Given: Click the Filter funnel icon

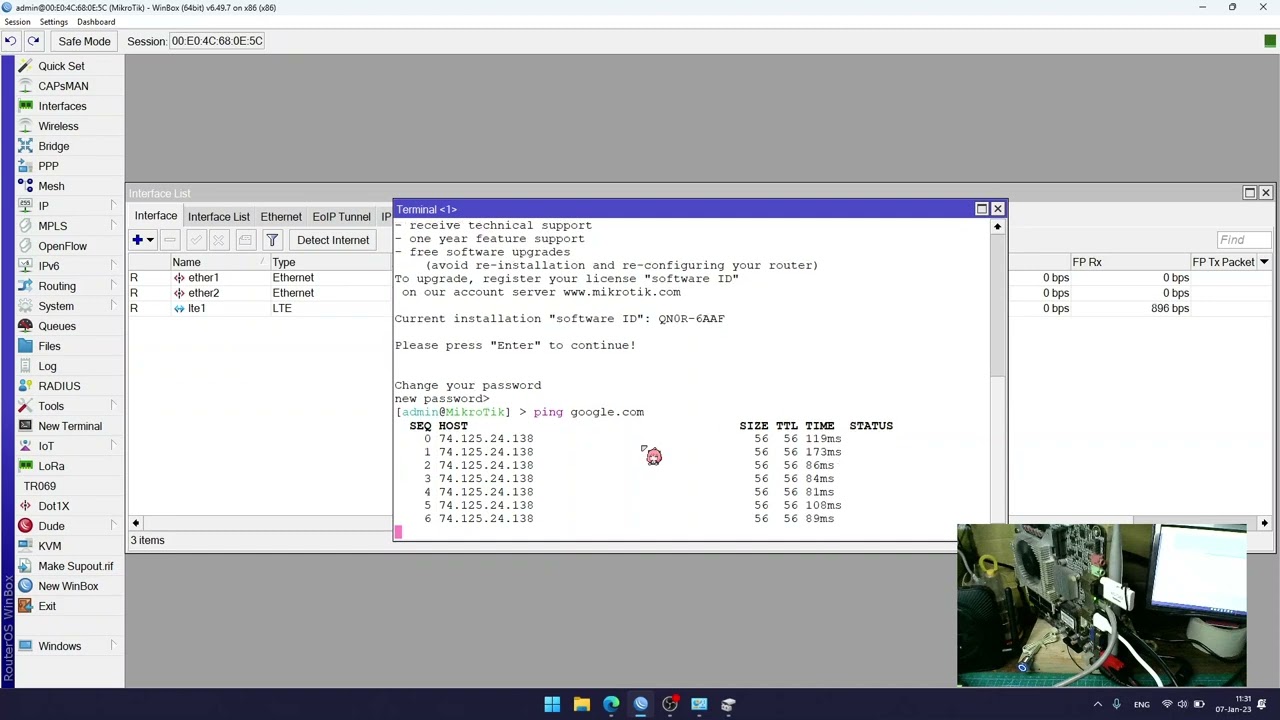Looking at the screenshot, I should (272, 240).
